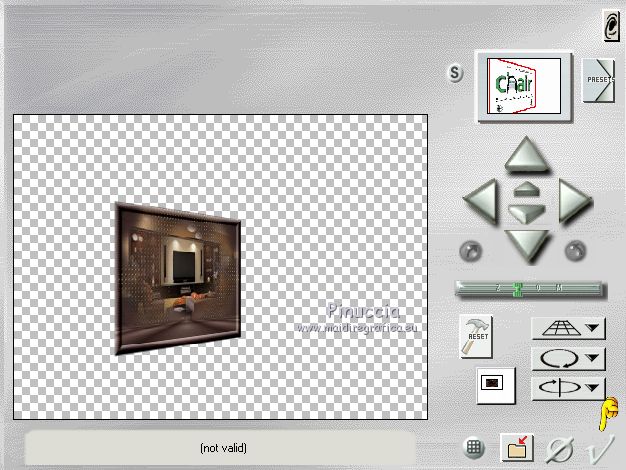The image size is (626, 470).
Task: Click the folder with red arrow icon
Action: (x=517, y=448)
